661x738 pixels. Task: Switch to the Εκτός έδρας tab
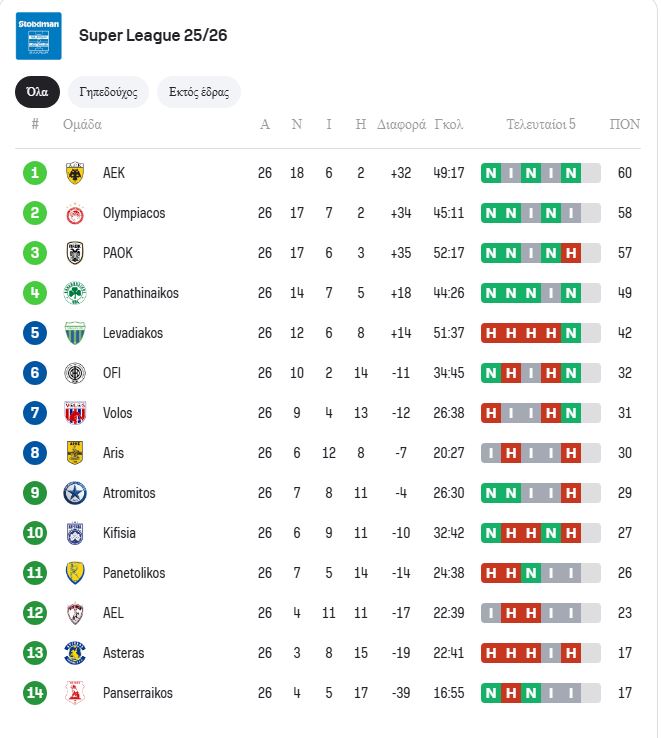198,92
